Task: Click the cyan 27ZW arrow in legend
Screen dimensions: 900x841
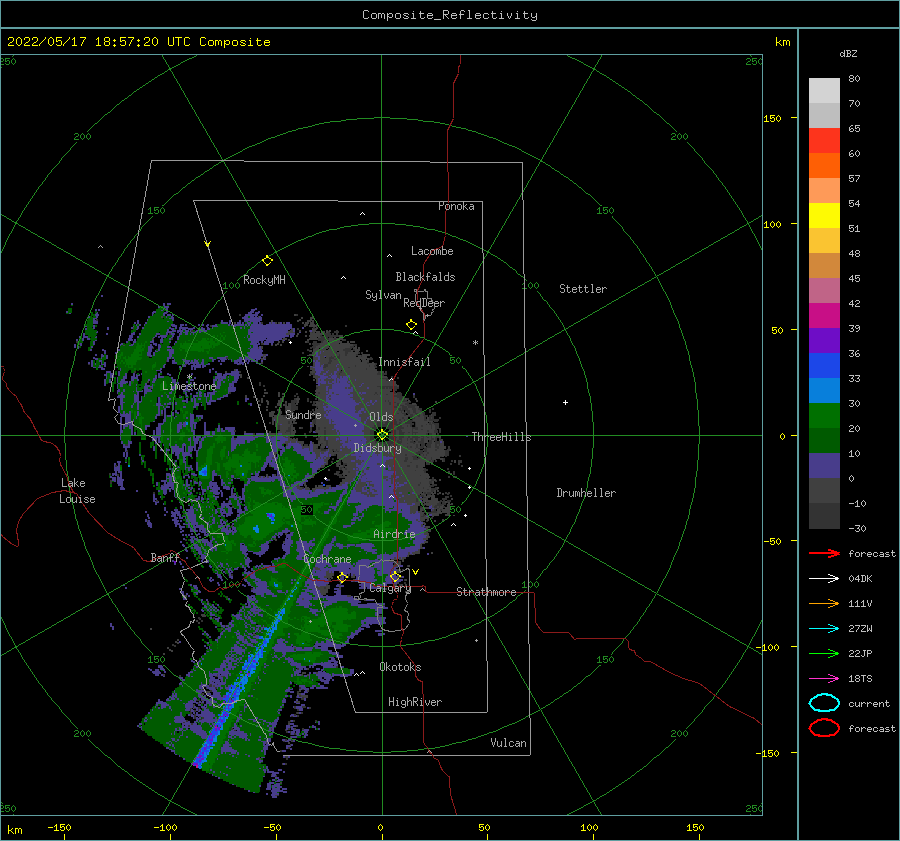Action: [824, 629]
